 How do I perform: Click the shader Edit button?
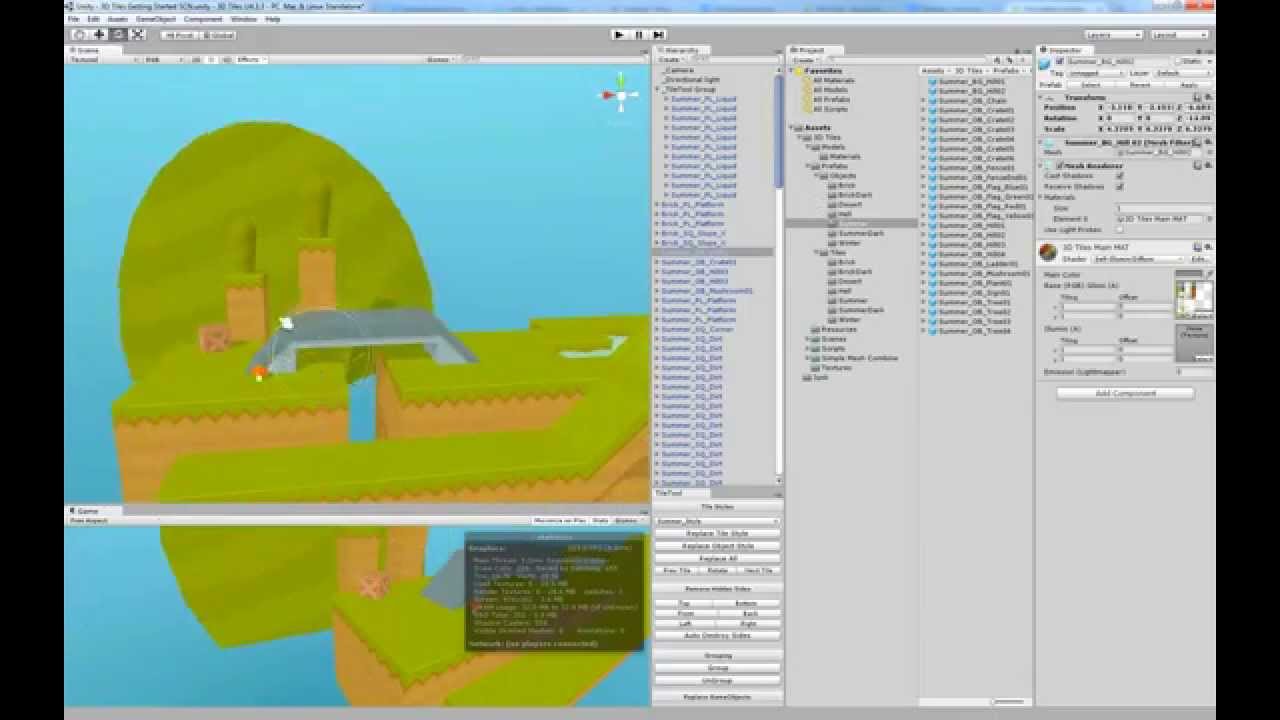click(1199, 259)
